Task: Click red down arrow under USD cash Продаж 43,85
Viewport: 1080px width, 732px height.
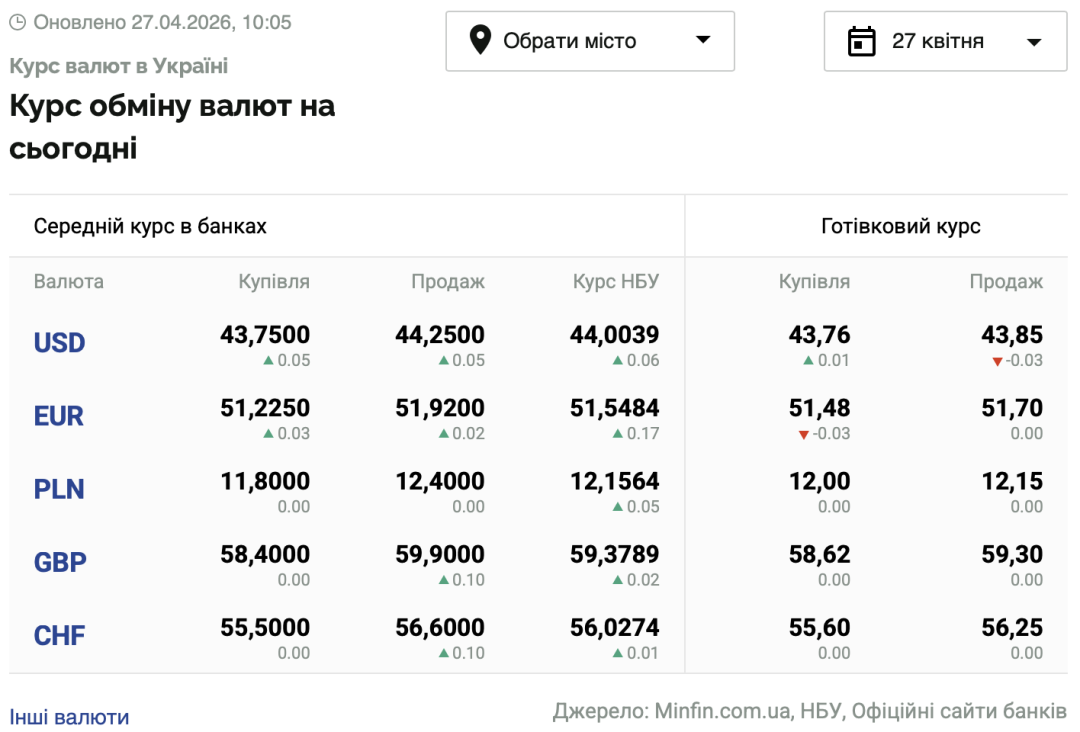Action: pyautogui.click(x=997, y=361)
